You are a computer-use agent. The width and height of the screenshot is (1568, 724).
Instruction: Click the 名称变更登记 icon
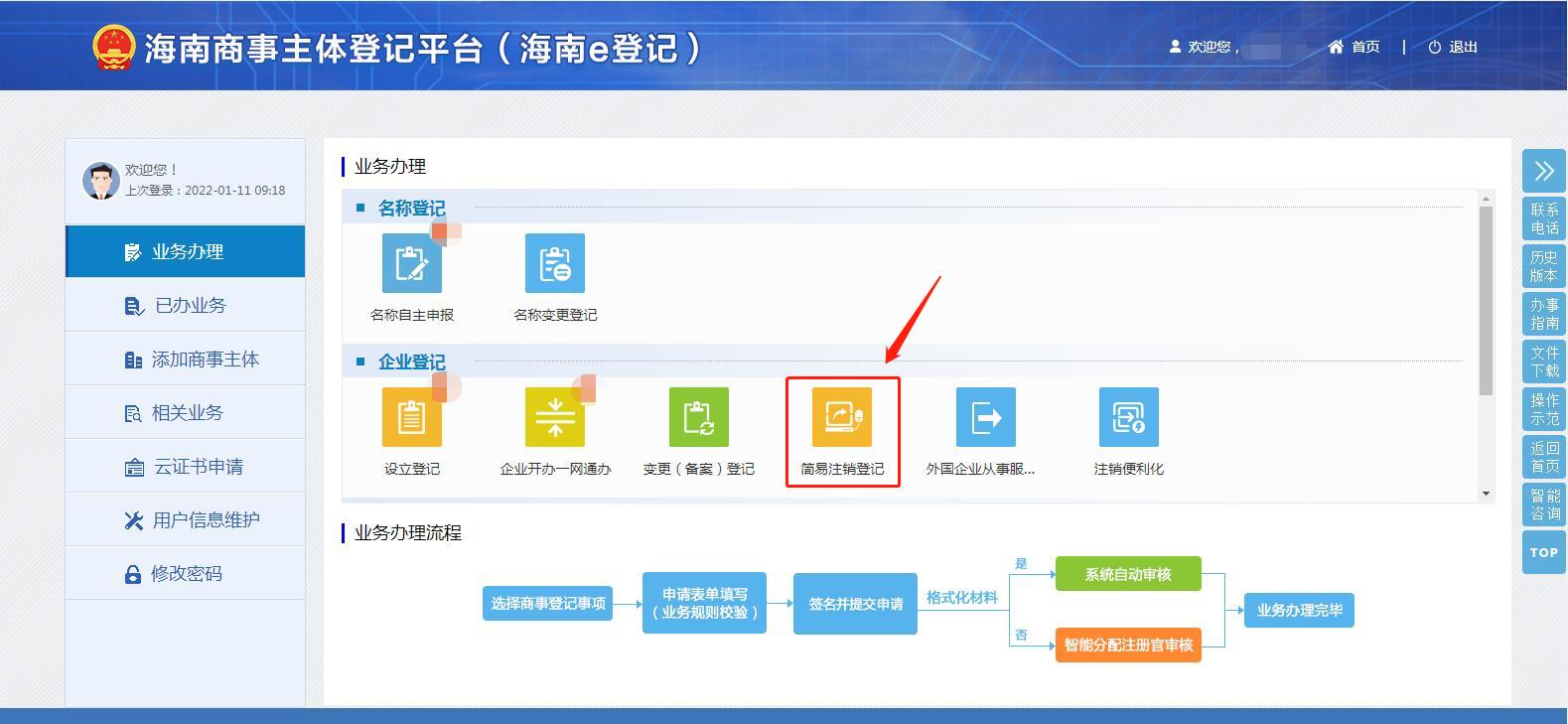(x=554, y=264)
